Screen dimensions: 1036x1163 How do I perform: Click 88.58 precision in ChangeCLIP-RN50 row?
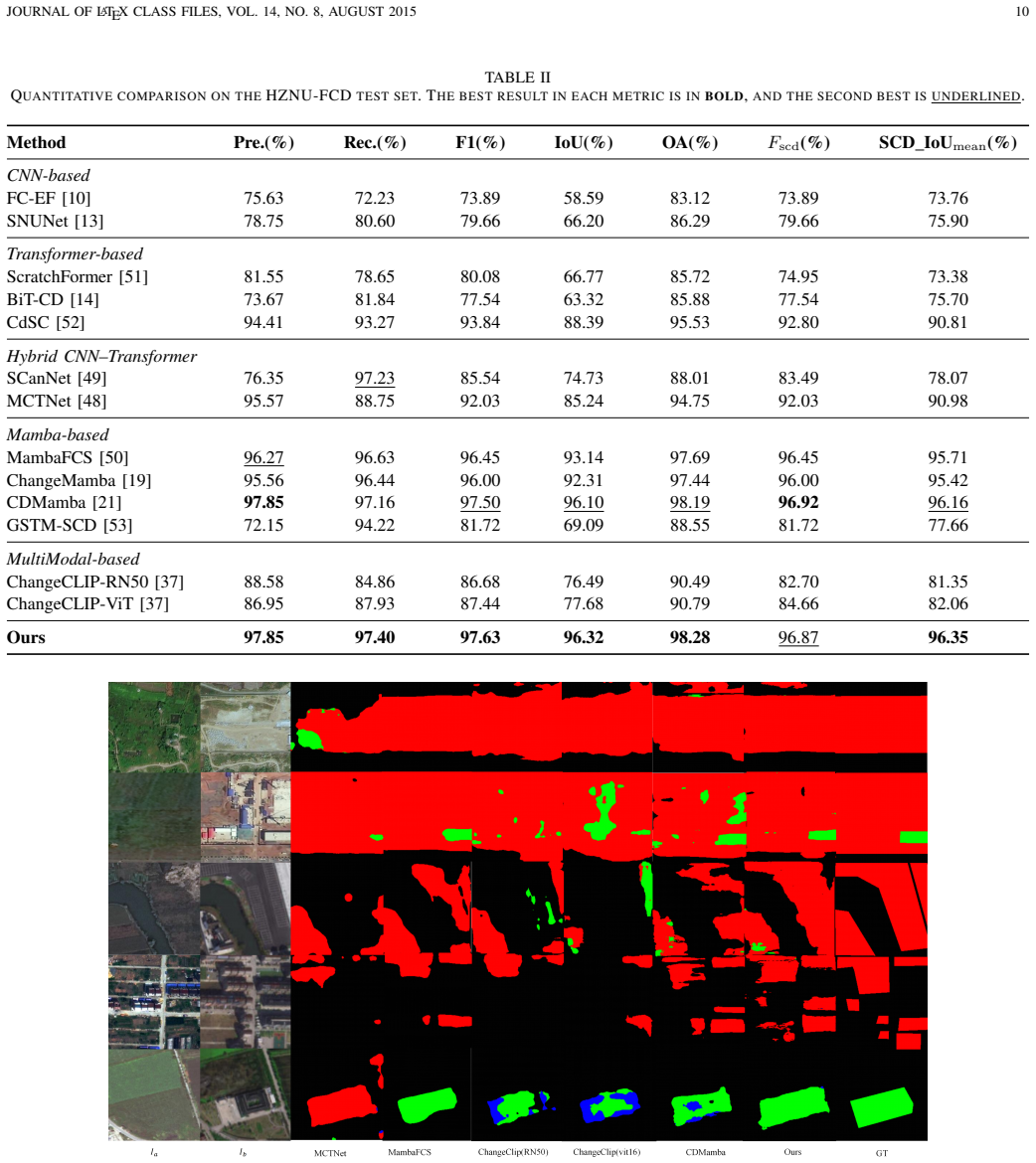pos(263,581)
